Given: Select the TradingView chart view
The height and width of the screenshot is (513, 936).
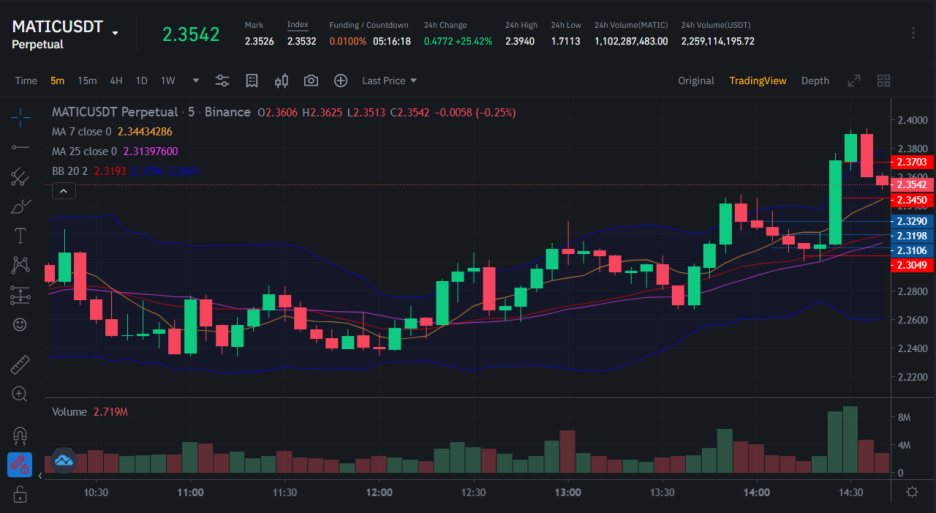Looking at the screenshot, I should [x=758, y=81].
